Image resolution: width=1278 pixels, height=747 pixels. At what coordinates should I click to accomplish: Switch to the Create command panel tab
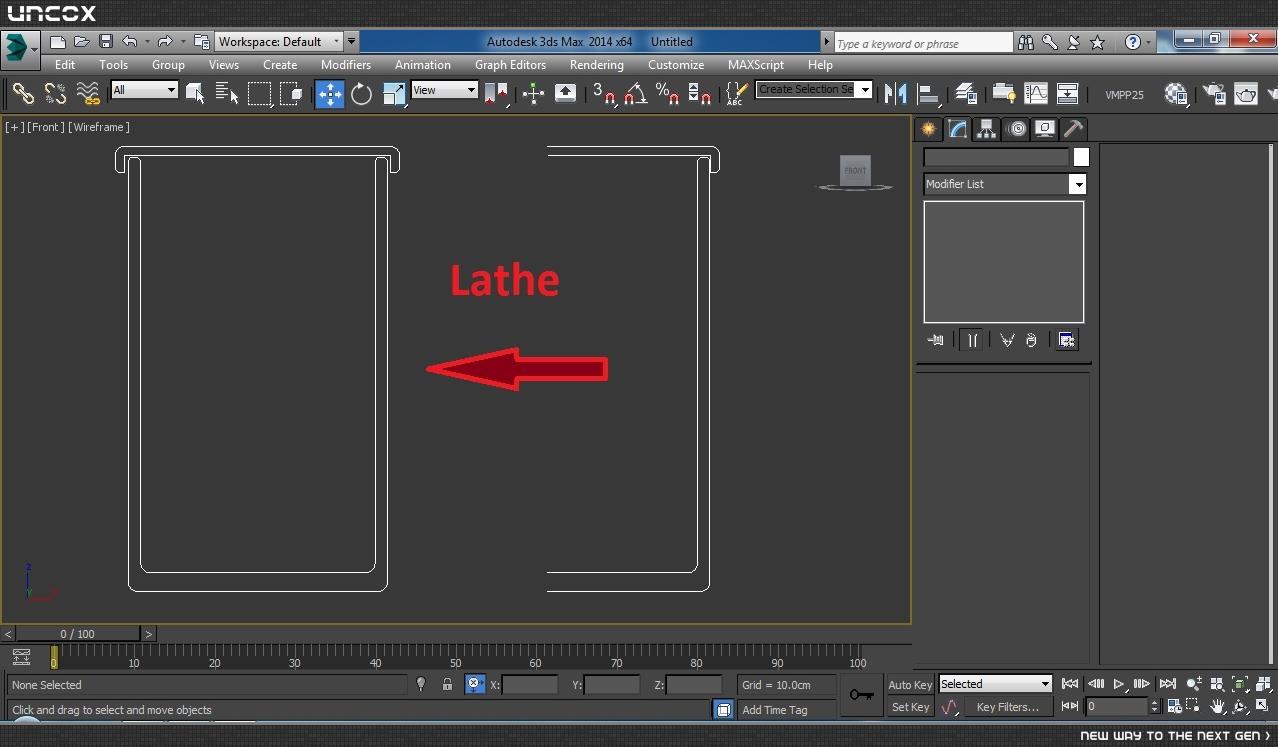coord(929,129)
